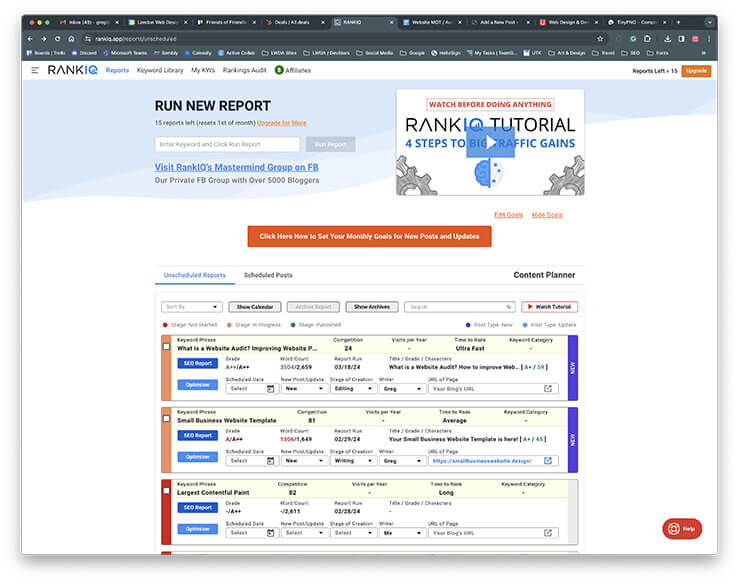
Task: Select the Largest Contentful Paint checkbox
Action: click(x=166, y=491)
